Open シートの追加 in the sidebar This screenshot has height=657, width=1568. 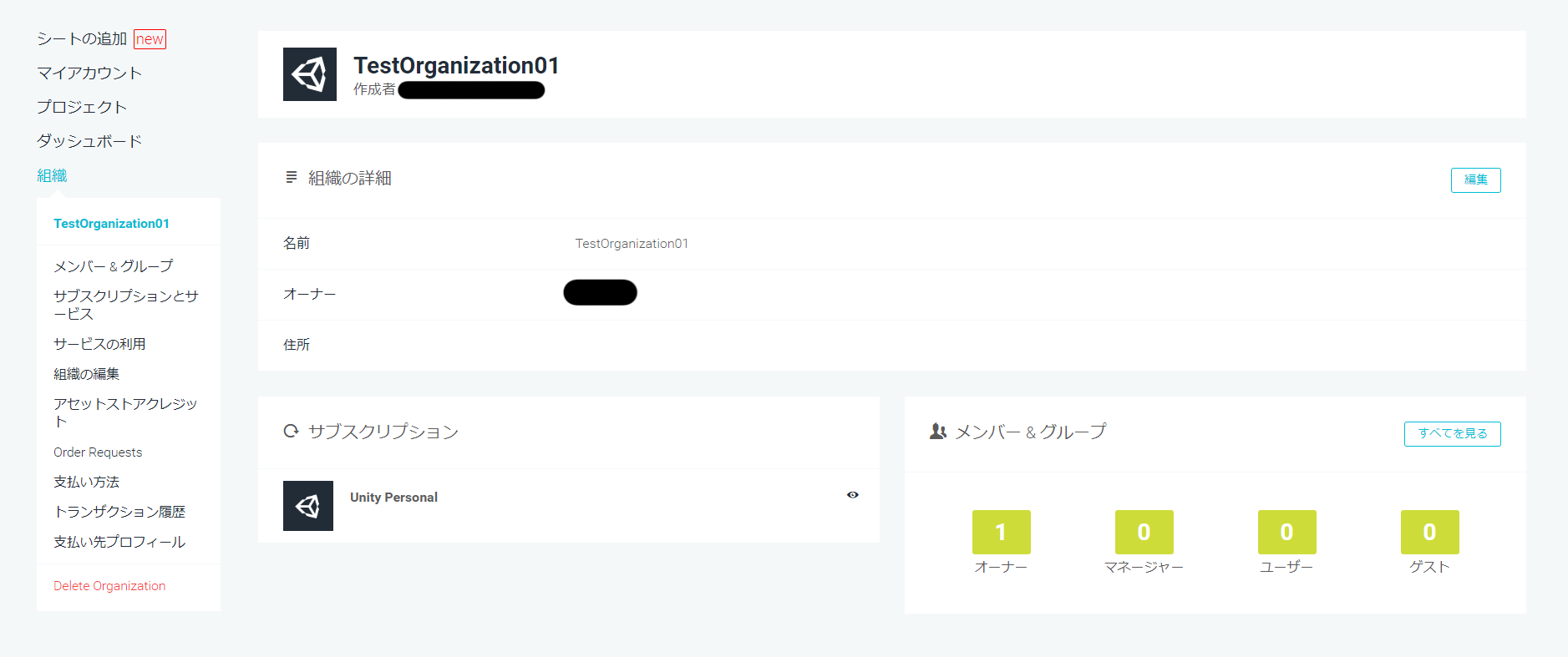click(x=82, y=38)
